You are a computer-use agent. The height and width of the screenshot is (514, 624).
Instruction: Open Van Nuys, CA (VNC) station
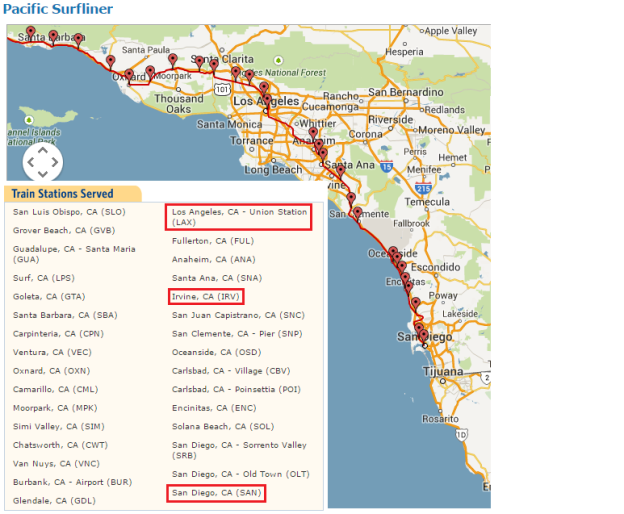56,463
